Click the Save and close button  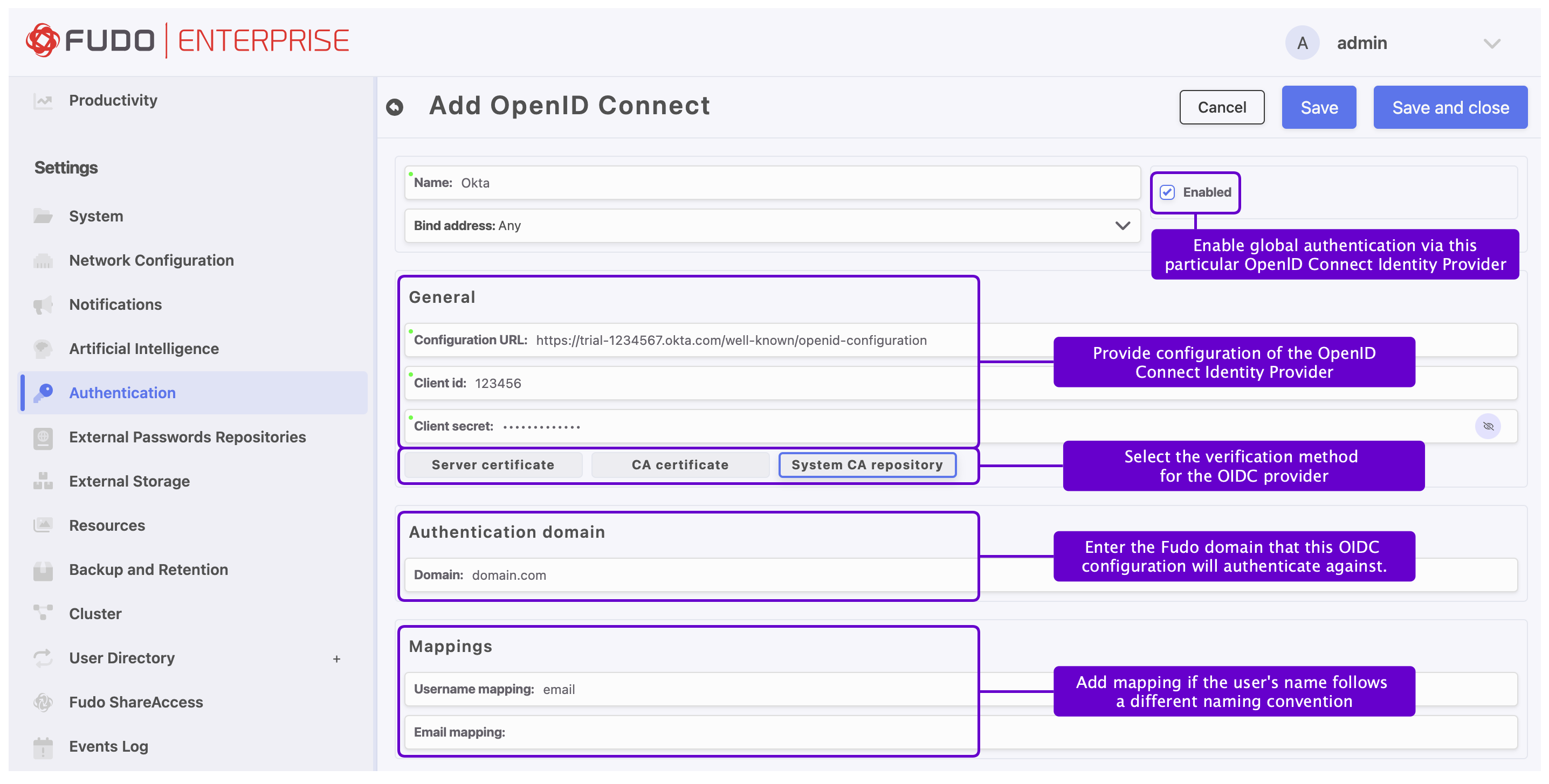(1450, 107)
